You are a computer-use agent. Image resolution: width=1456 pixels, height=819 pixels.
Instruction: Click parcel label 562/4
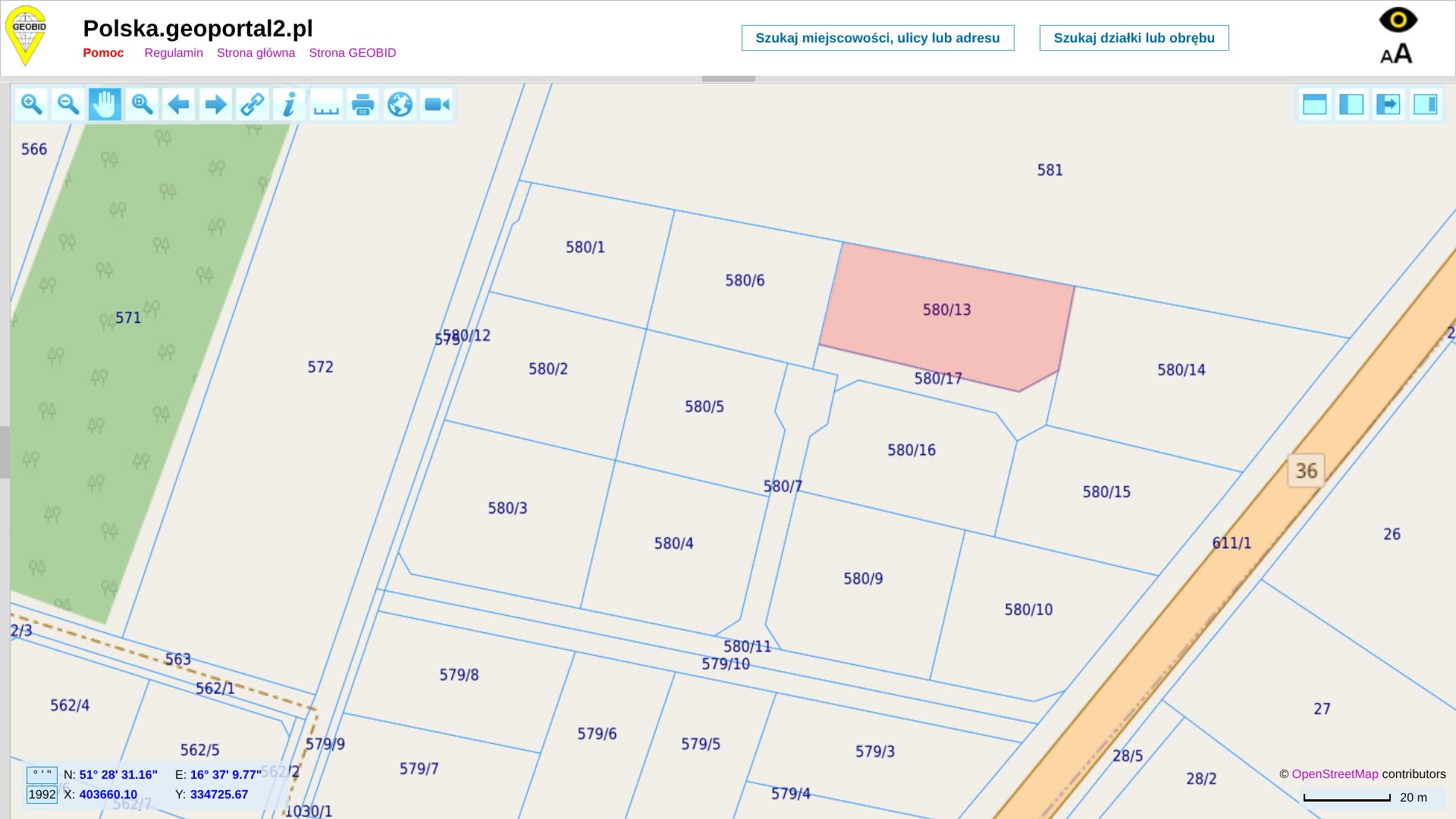70,706
